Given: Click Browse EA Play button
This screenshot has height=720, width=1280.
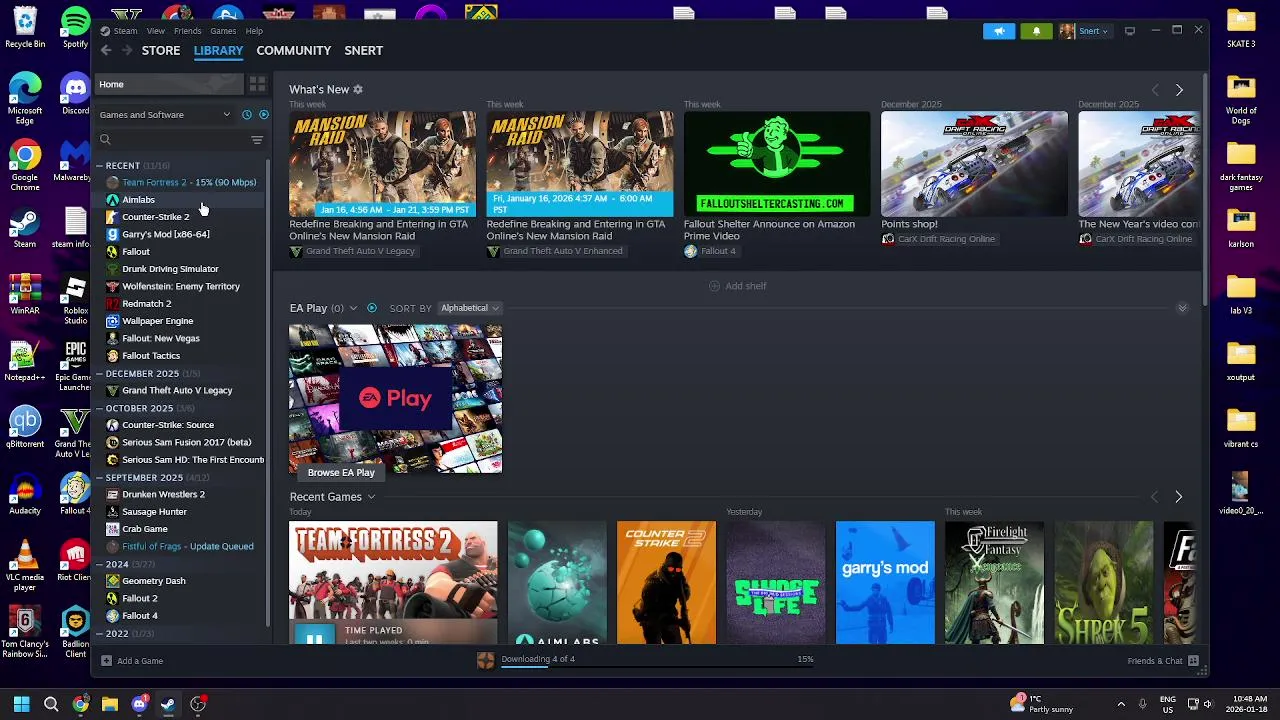Looking at the screenshot, I should (341, 472).
